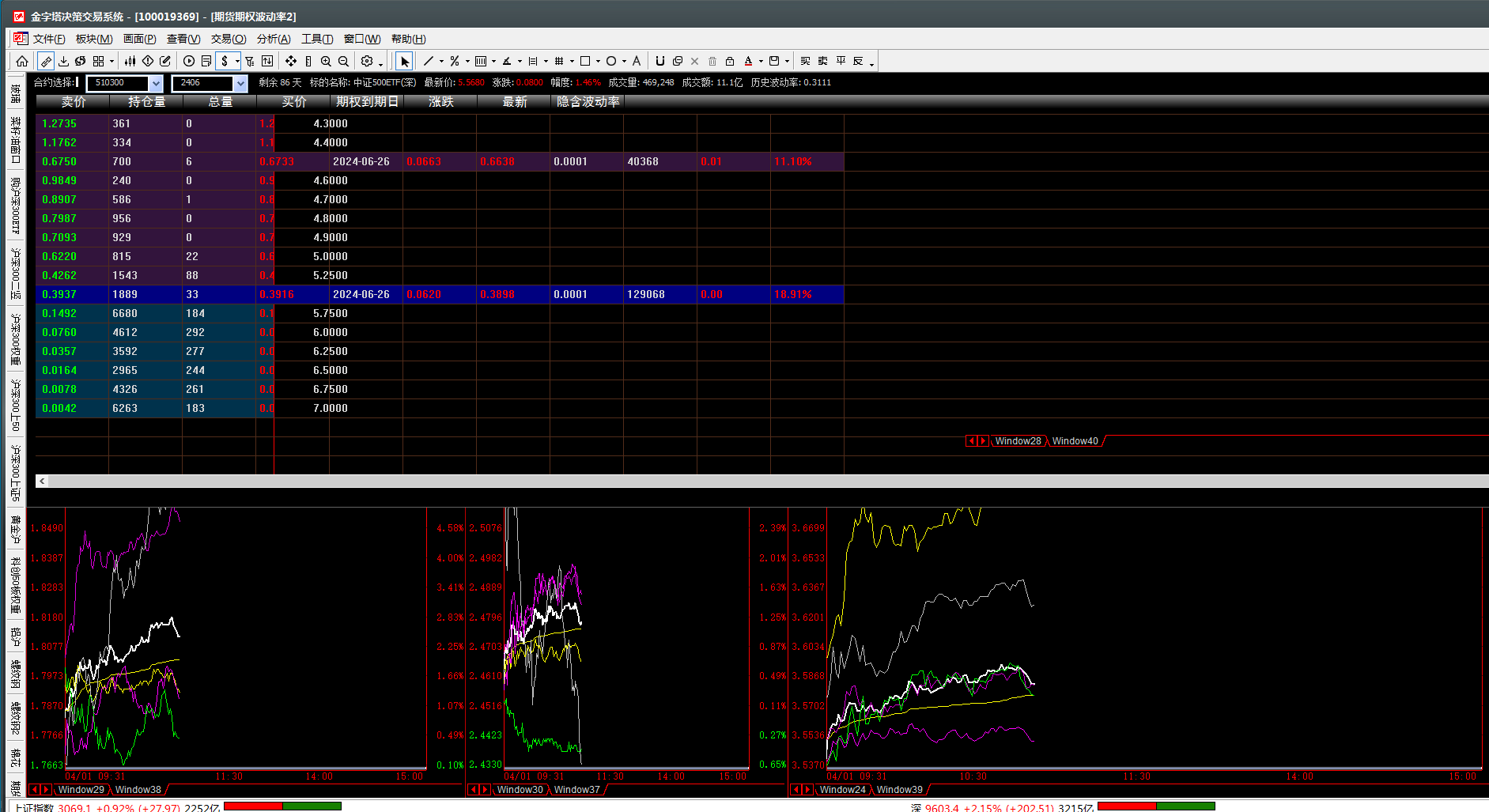Viewport: 1489px width, 812px height.
Task: Switch to the Window38 tab
Action: click(x=138, y=790)
